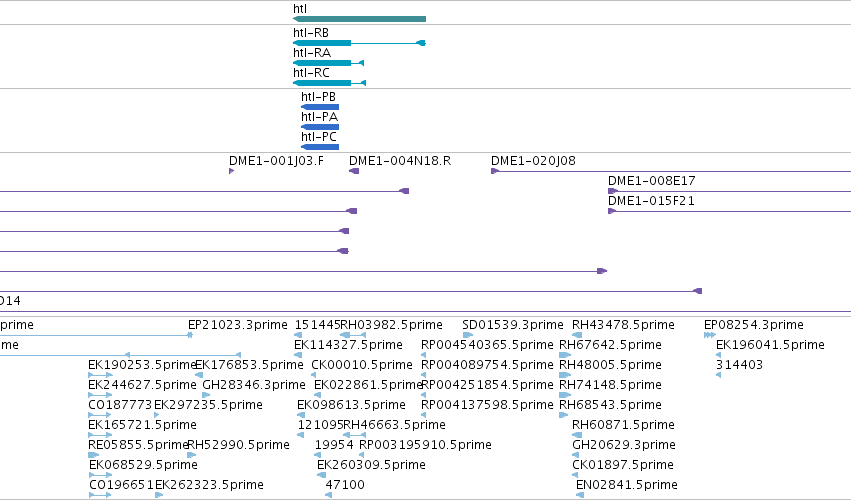The width and height of the screenshot is (851, 500).
Task: Select the EK176853.5prime label
Action: tap(249, 365)
